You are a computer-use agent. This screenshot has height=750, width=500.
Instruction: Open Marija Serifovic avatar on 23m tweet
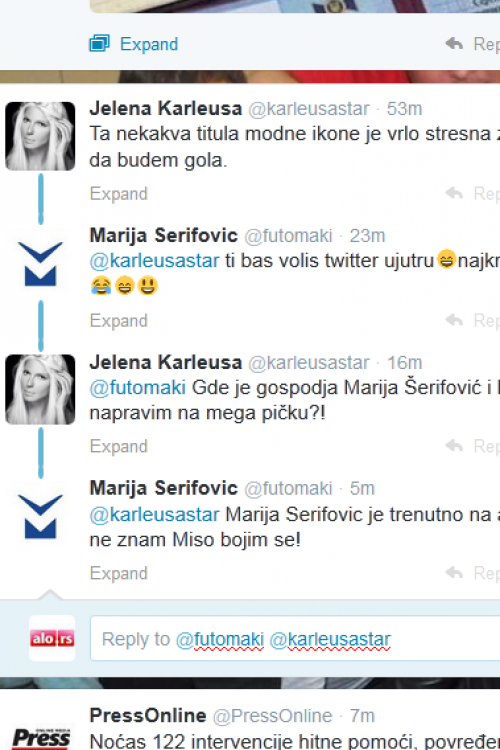40,264
